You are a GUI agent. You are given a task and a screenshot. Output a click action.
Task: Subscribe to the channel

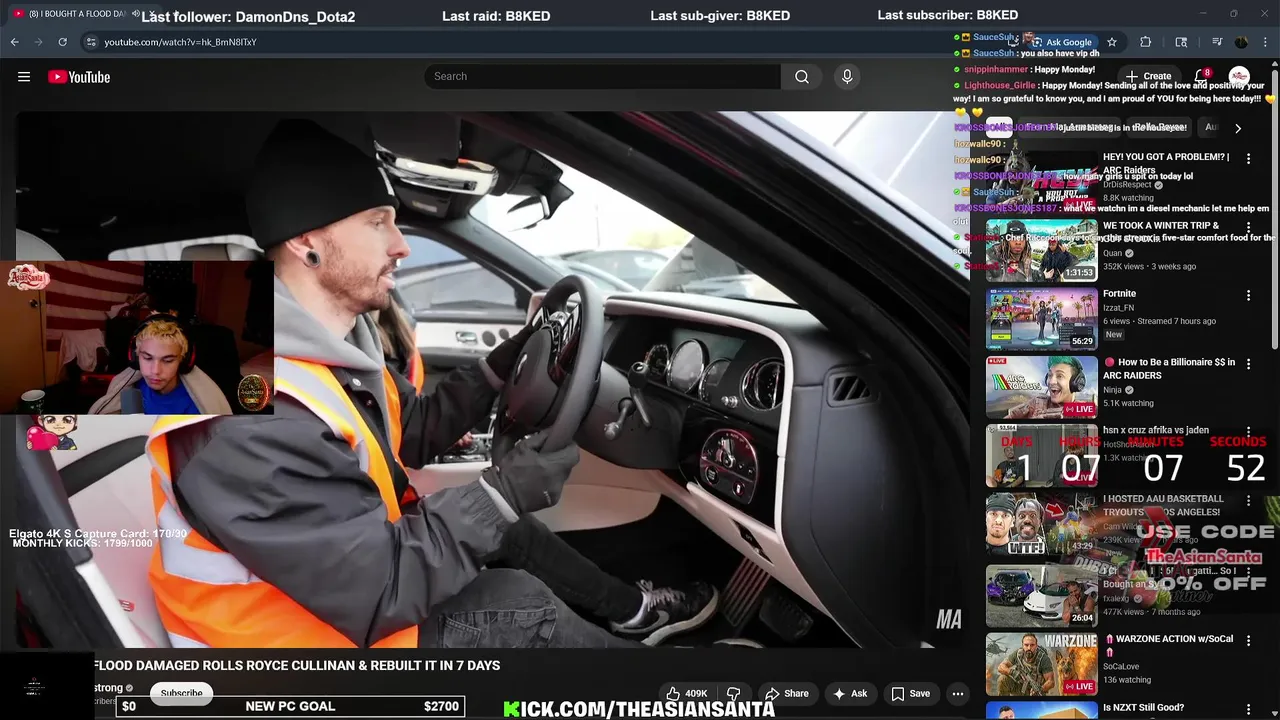(x=182, y=693)
